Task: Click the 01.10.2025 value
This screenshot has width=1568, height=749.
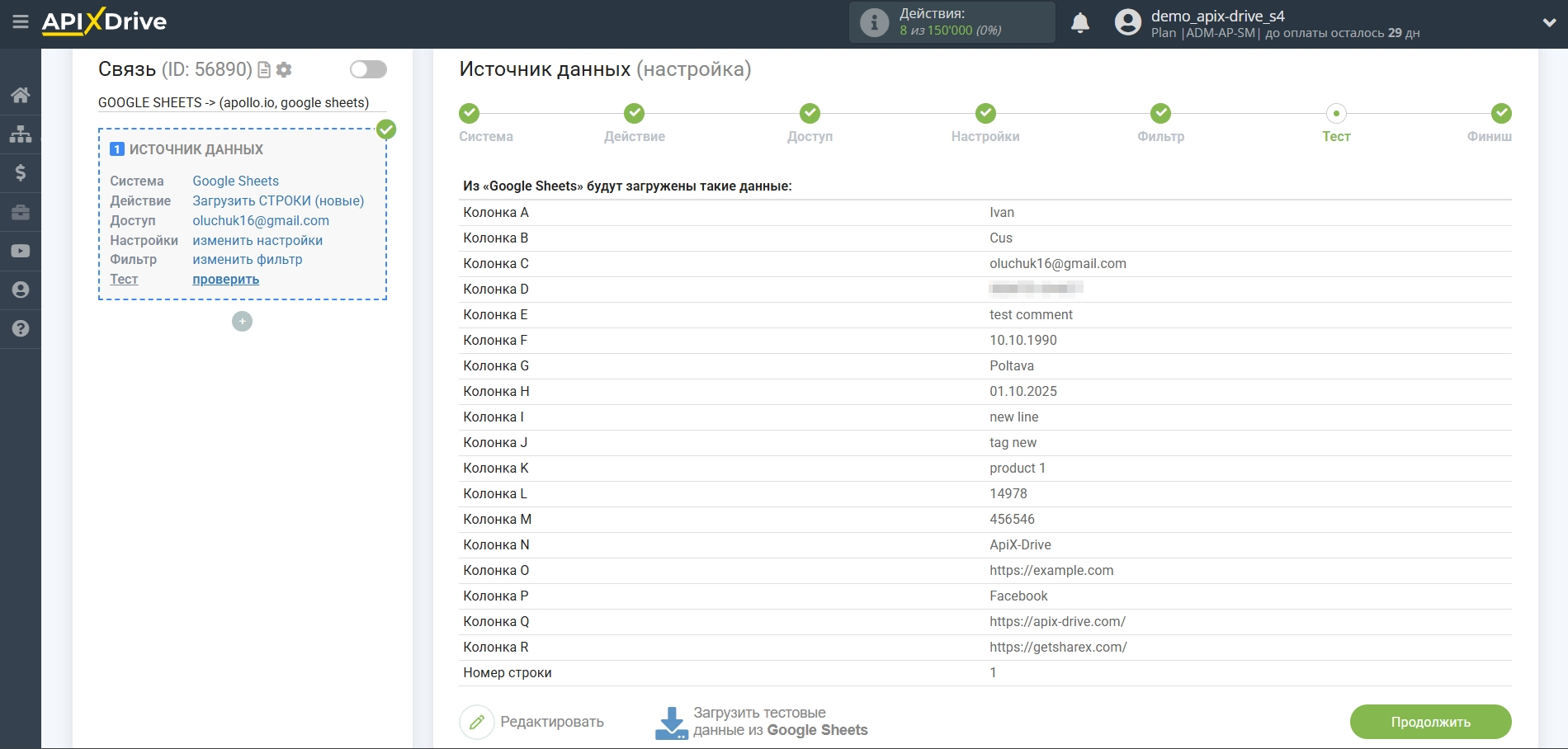Action: 1023,391
